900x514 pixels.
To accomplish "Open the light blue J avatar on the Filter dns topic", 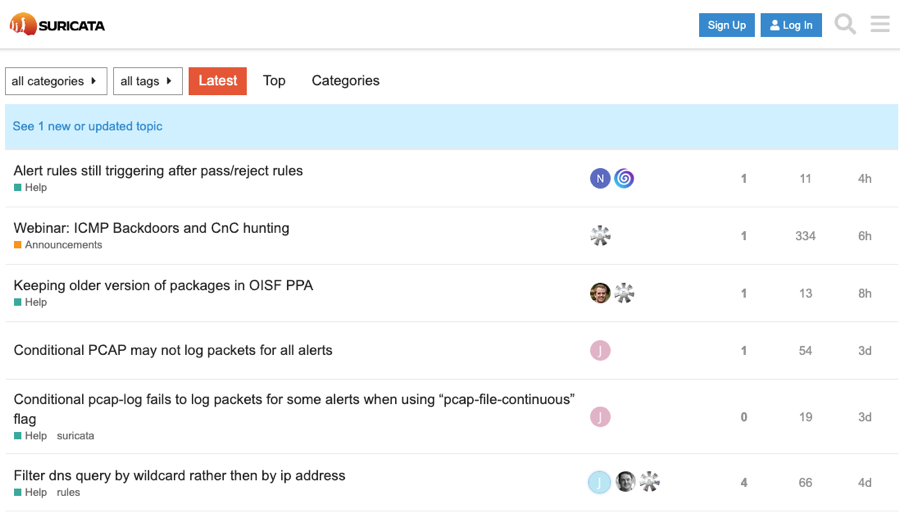I will pyautogui.click(x=599, y=482).
